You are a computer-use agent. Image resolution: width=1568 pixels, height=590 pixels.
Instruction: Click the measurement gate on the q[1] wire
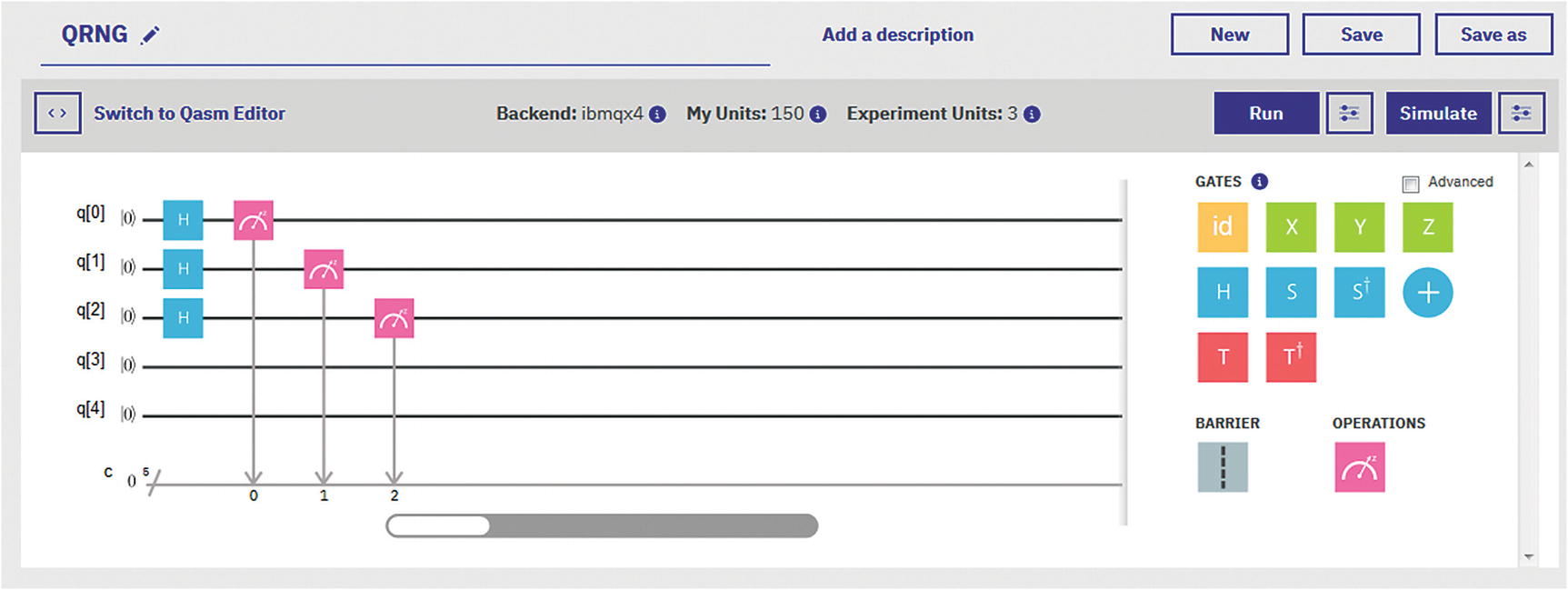[324, 269]
